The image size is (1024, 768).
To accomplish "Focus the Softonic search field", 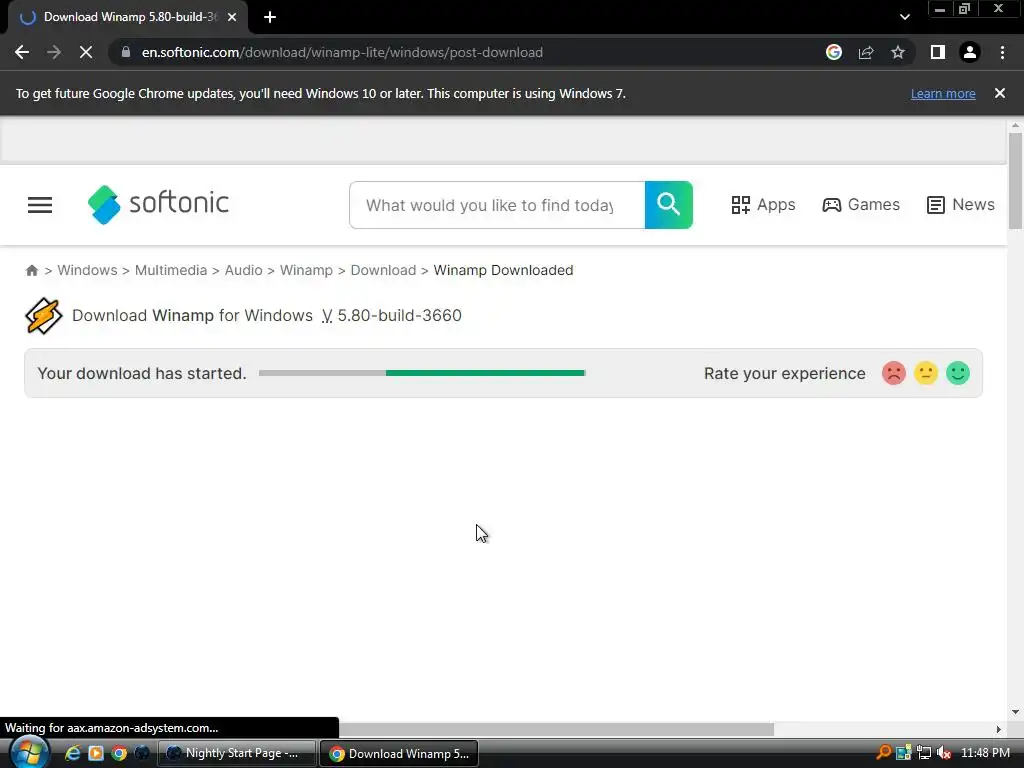I will point(497,205).
